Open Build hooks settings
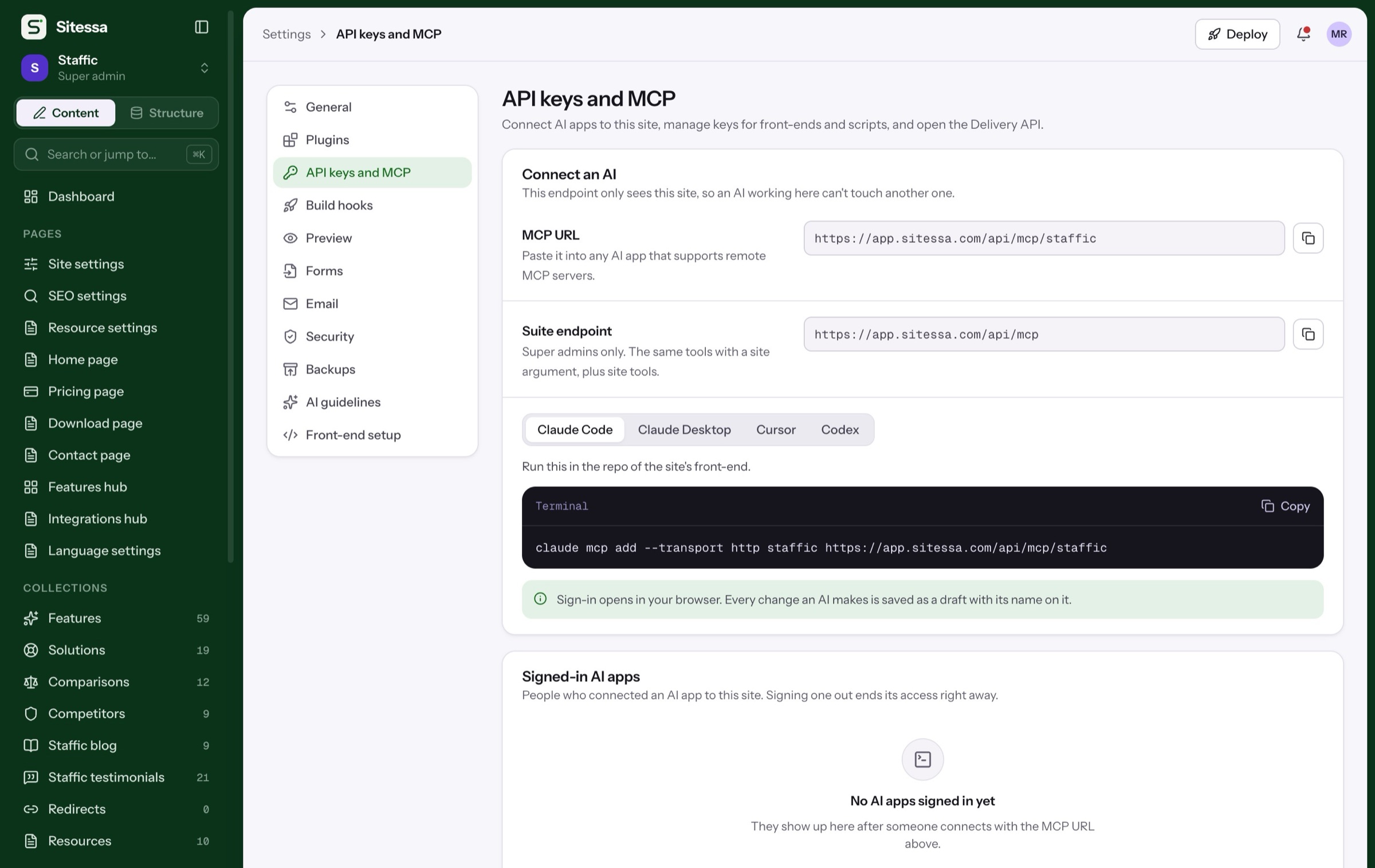The height and width of the screenshot is (868, 1375). click(372, 205)
